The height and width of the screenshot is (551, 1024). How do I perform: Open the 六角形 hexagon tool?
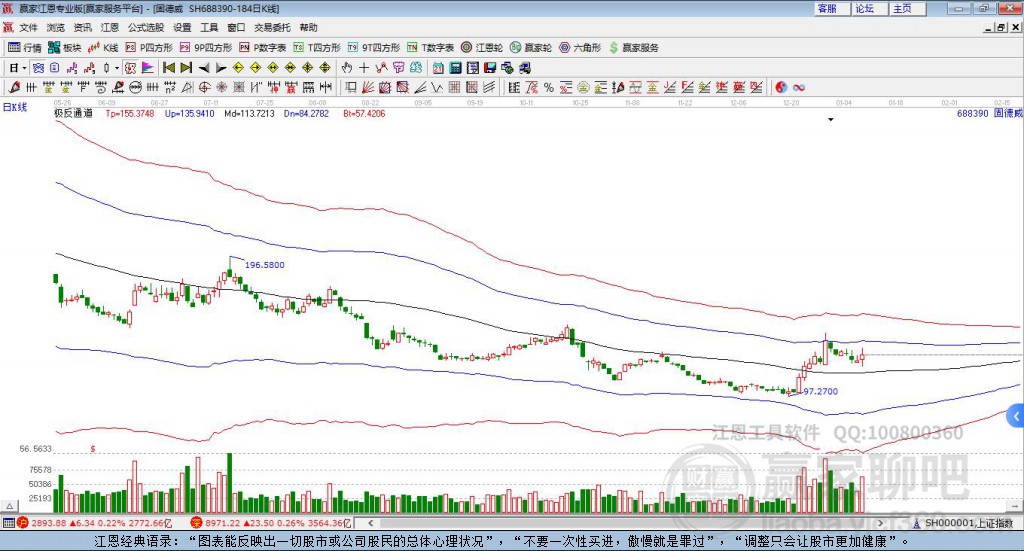pos(580,48)
